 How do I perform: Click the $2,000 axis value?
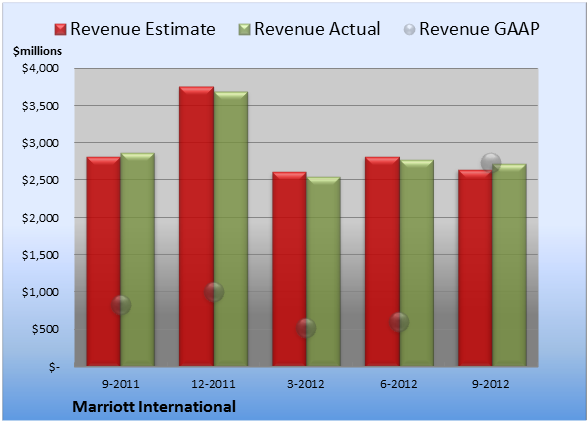point(40,218)
